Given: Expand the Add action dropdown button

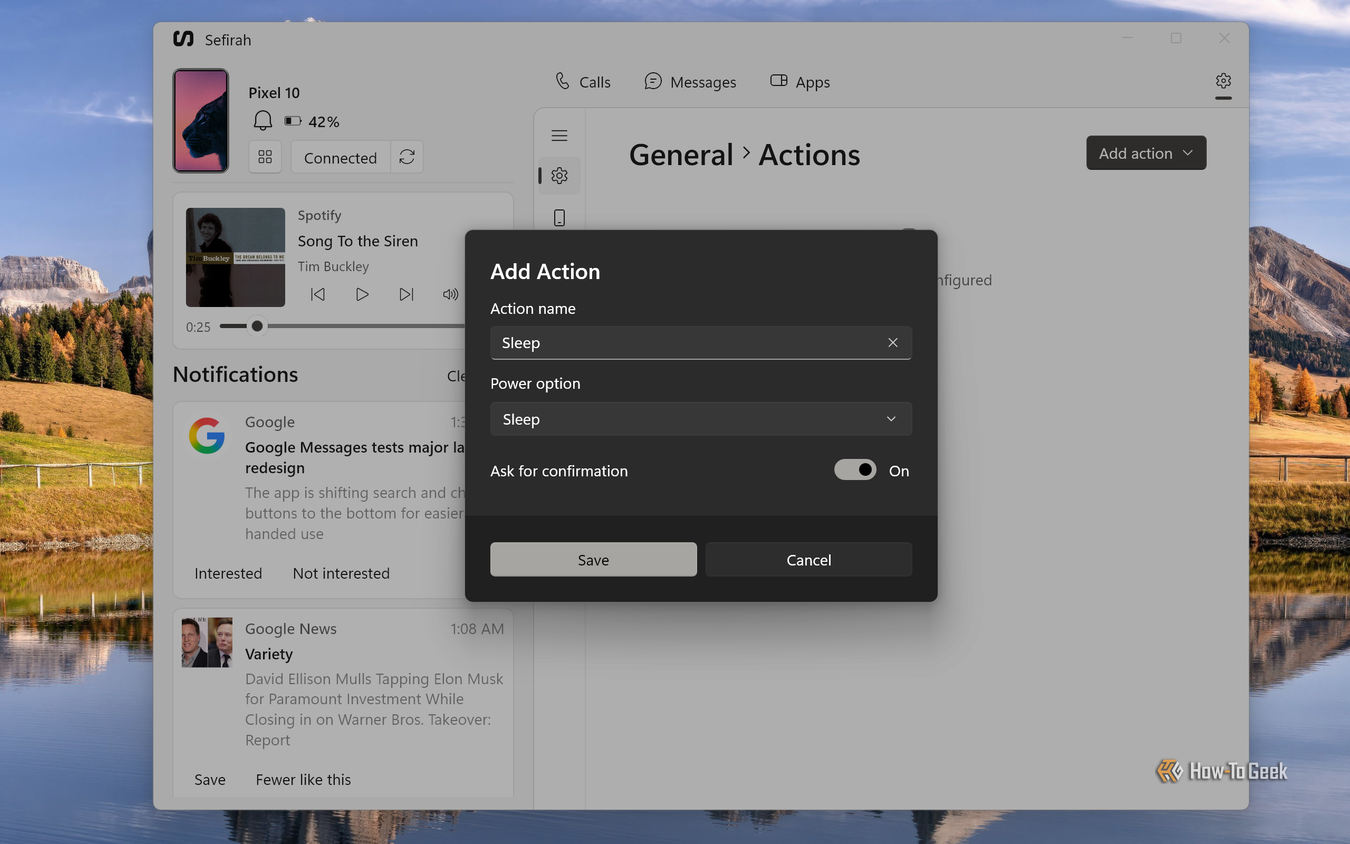Looking at the screenshot, I should (x=1146, y=153).
